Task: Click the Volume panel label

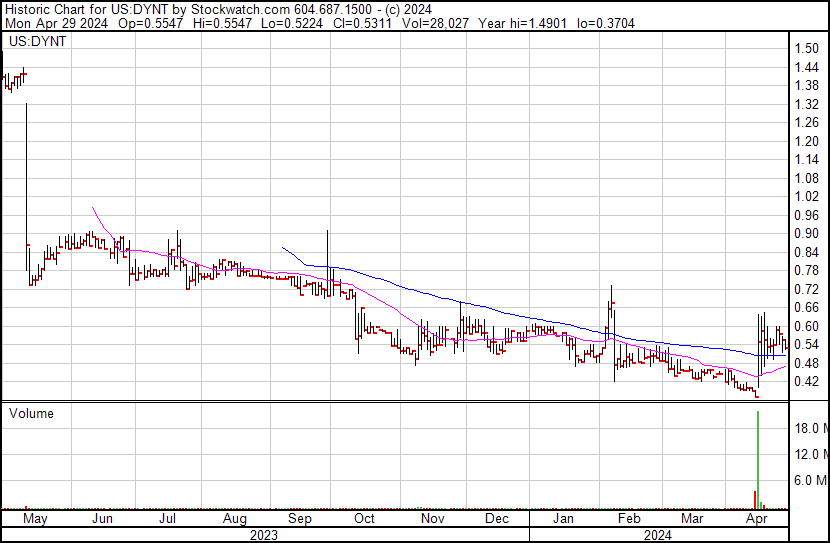Action: click(31, 413)
